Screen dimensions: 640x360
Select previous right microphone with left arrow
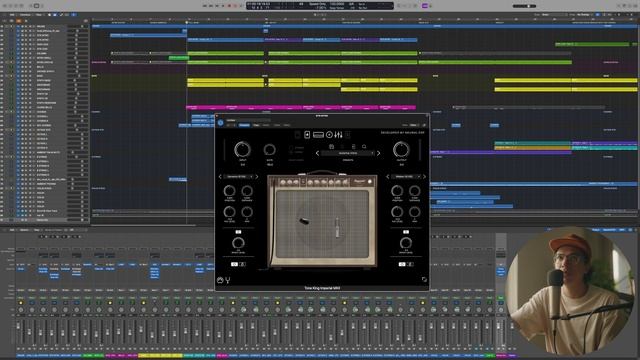(x=388, y=177)
